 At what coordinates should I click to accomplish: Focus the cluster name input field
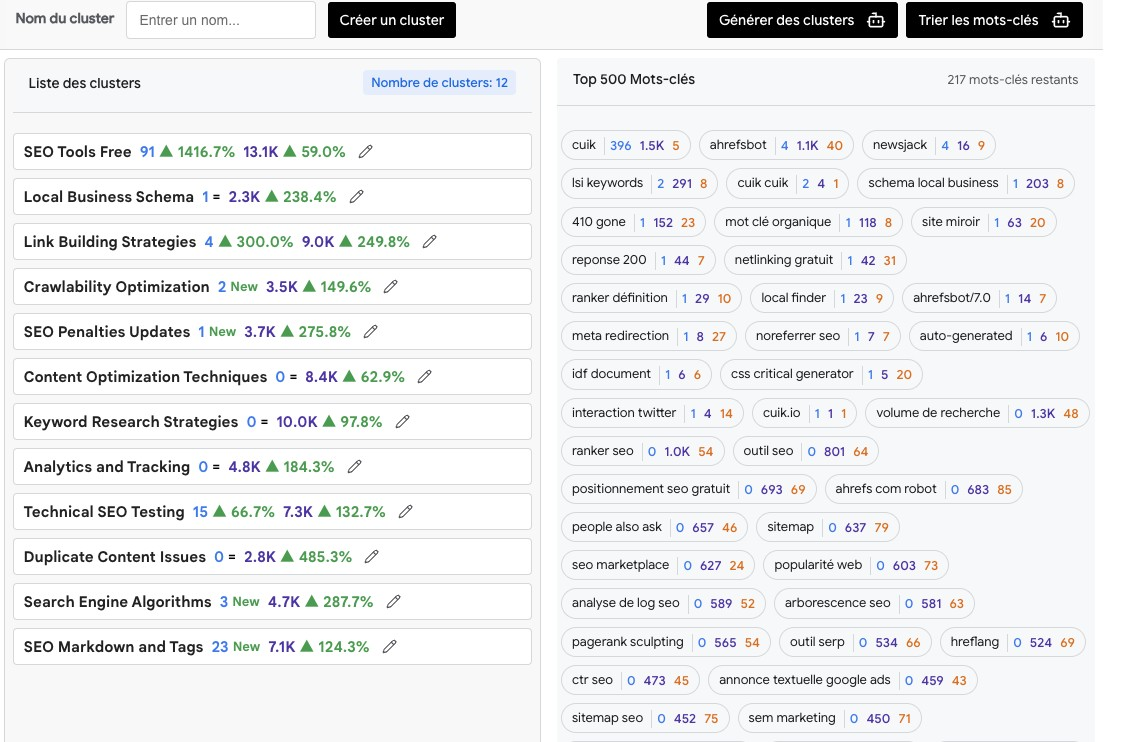click(x=221, y=20)
